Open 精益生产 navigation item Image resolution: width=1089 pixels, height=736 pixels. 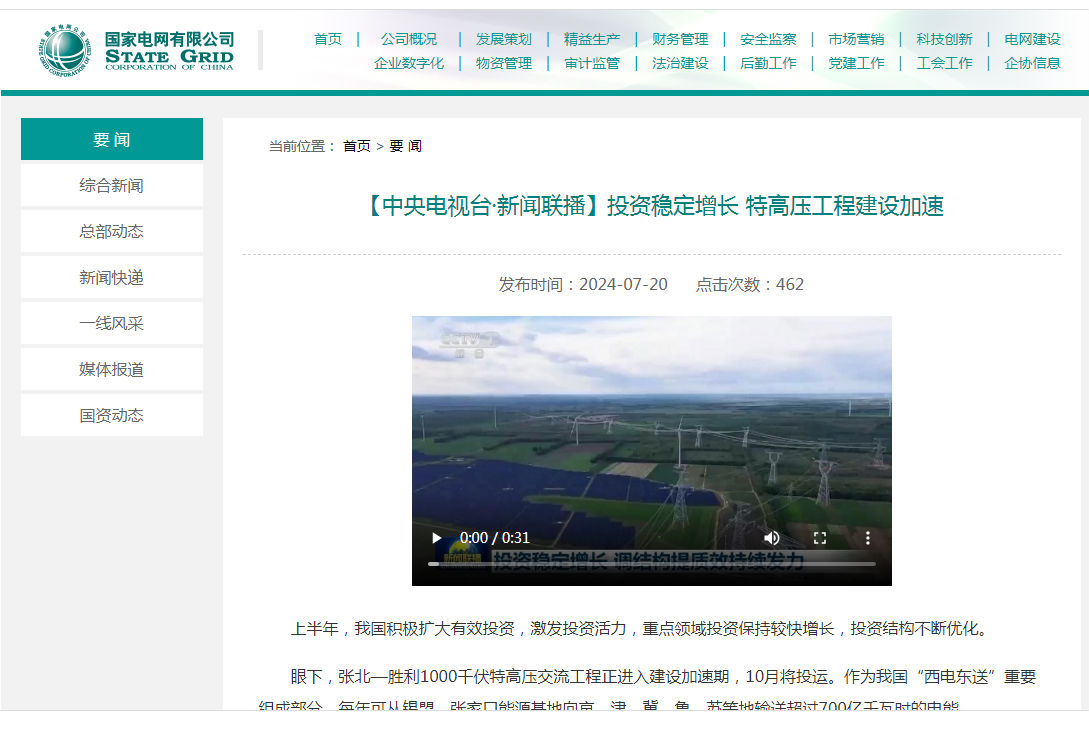(x=592, y=39)
